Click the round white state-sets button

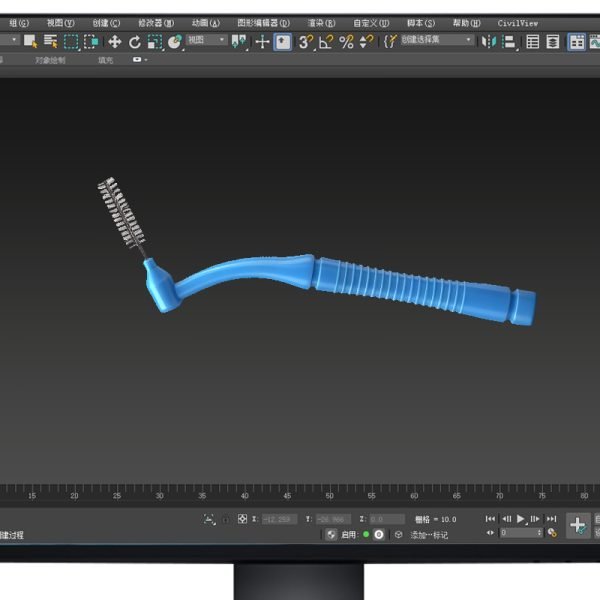coord(379,535)
